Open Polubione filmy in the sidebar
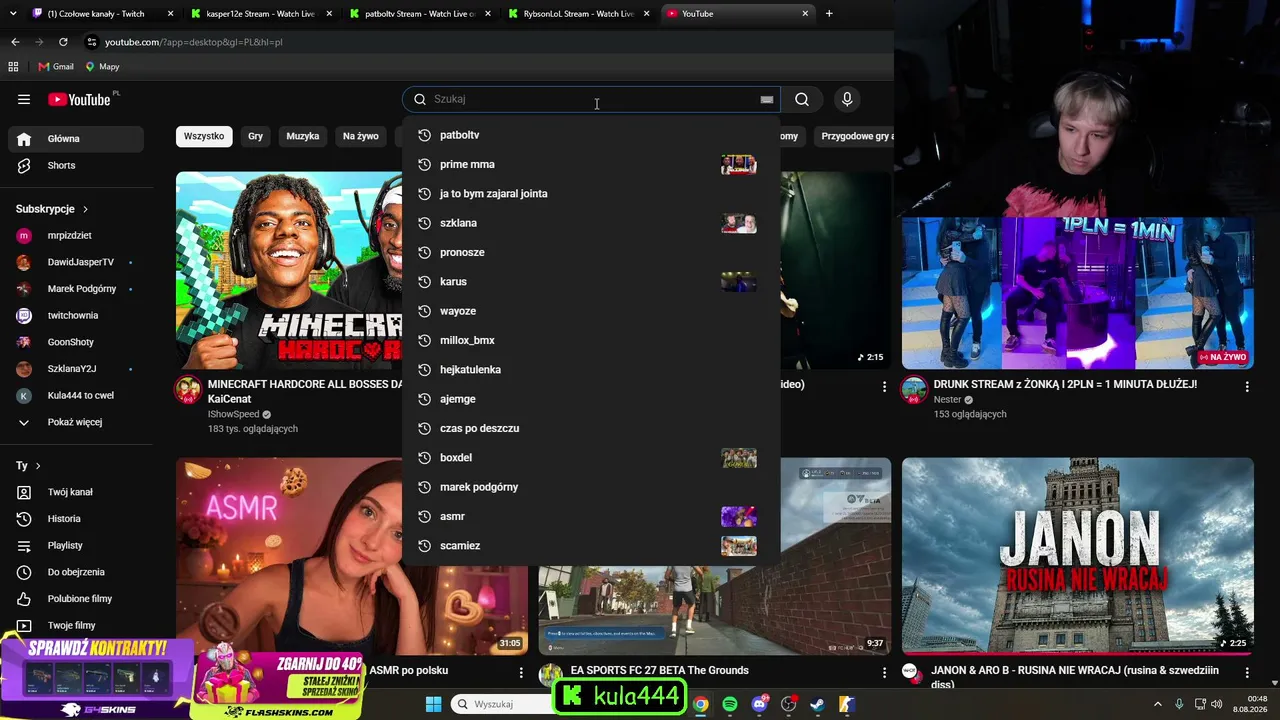 click(x=76, y=599)
